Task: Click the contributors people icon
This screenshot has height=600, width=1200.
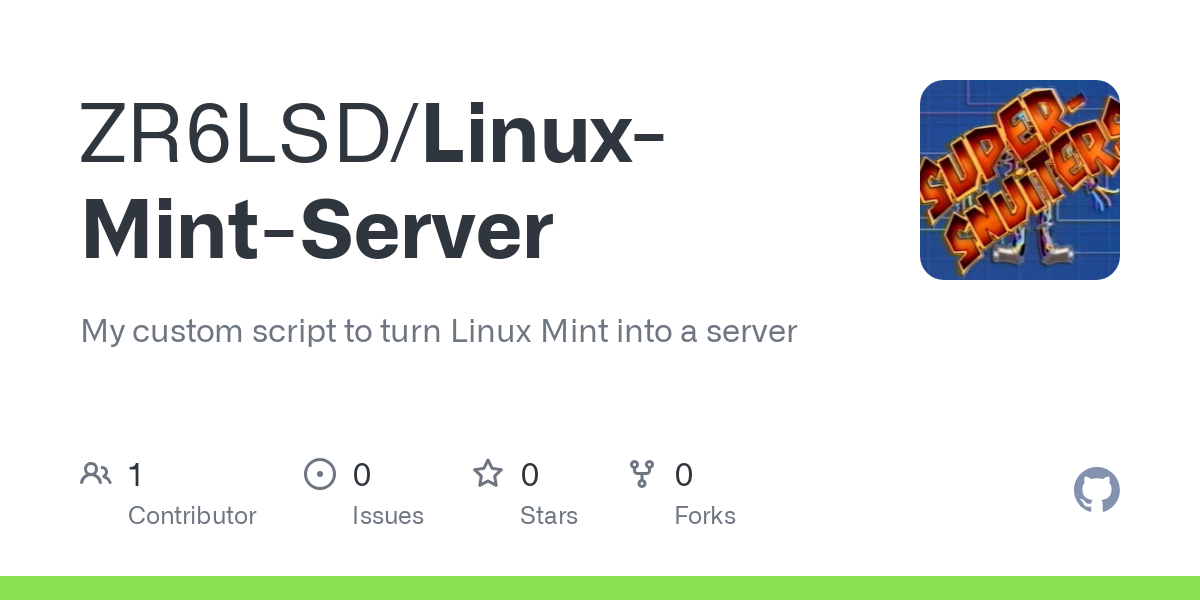Action: click(x=96, y=473)
